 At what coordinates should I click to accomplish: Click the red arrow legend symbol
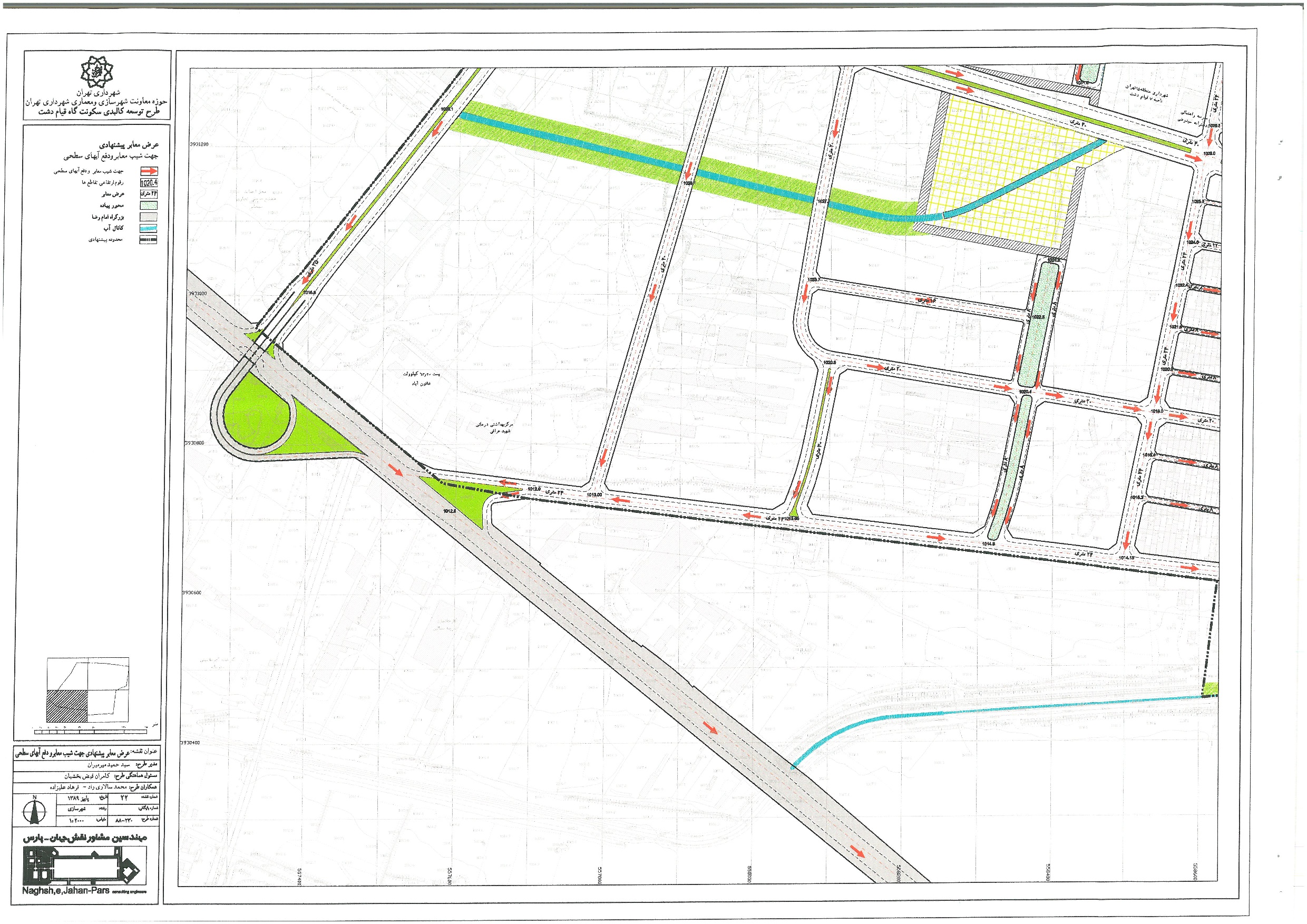pos(149,171)
